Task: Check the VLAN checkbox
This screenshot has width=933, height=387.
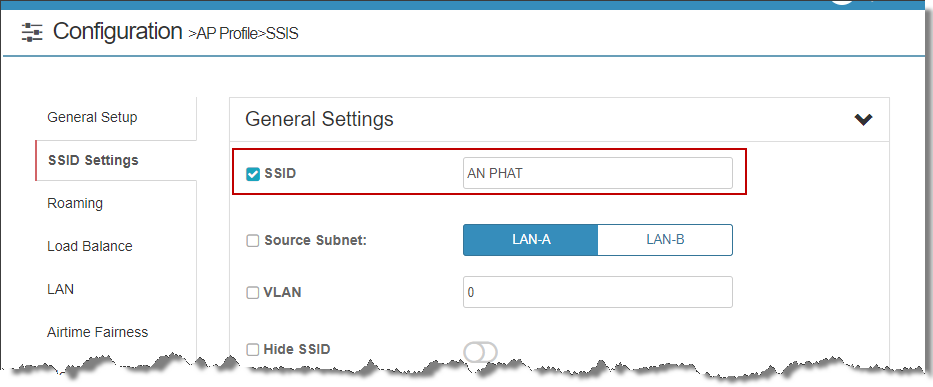Action: pos(253,293)
